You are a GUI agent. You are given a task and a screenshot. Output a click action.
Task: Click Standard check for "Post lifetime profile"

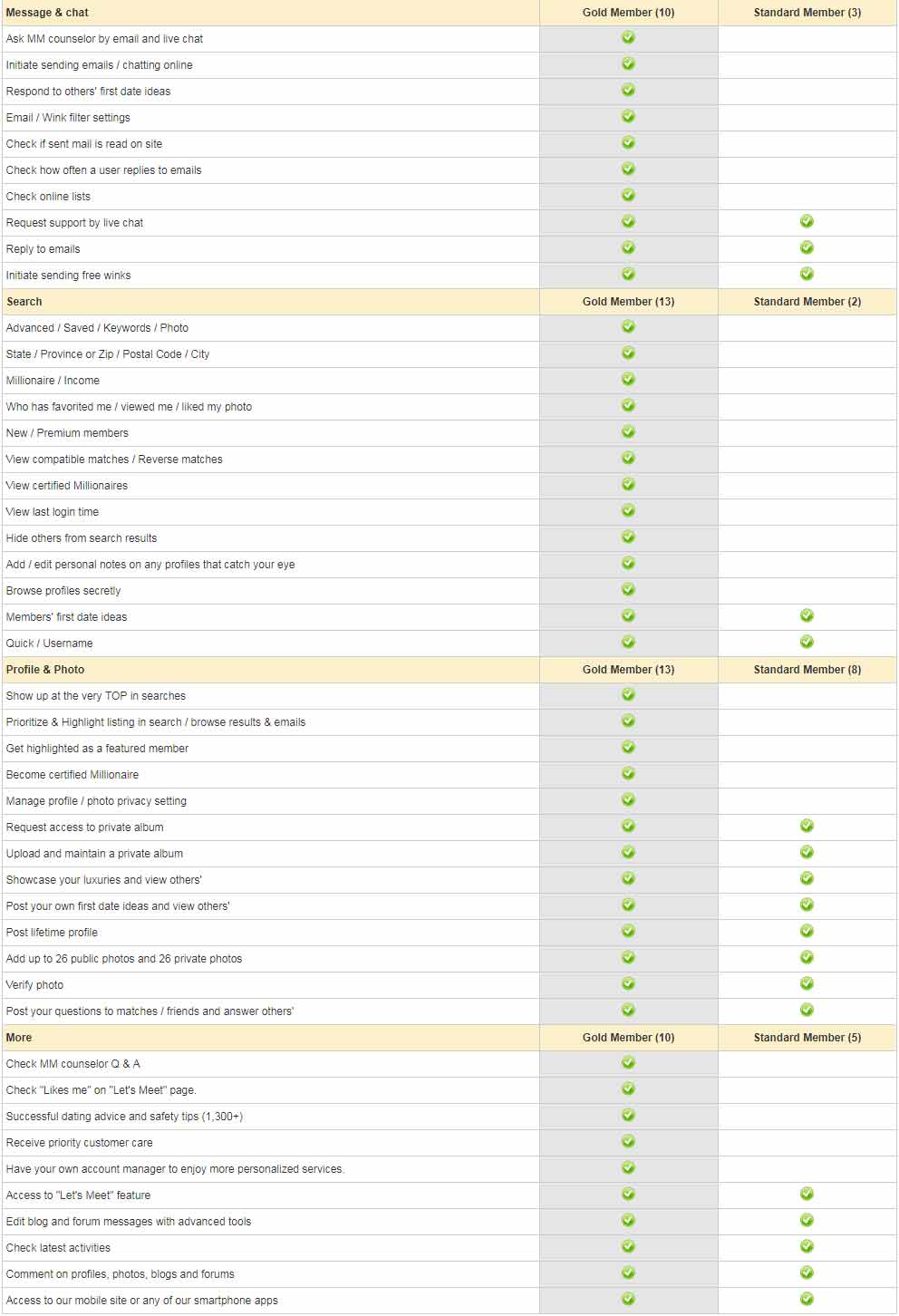(x=807, y=932)
